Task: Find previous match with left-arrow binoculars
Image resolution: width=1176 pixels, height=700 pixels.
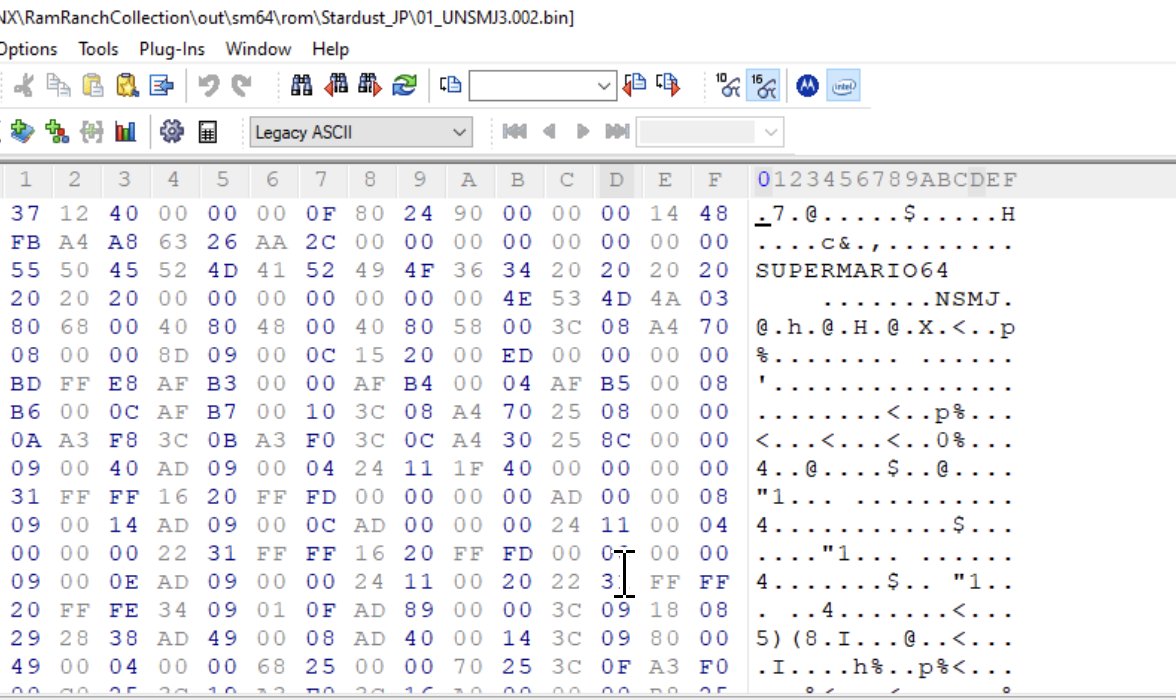Action: 335,86
